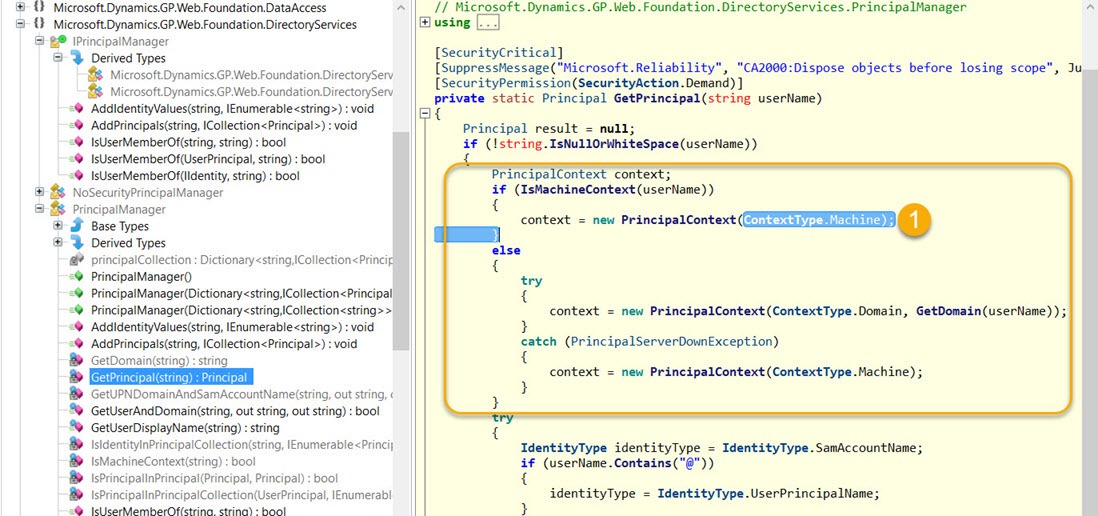Select IsMachineContext(string) : bool

[173, 461]
